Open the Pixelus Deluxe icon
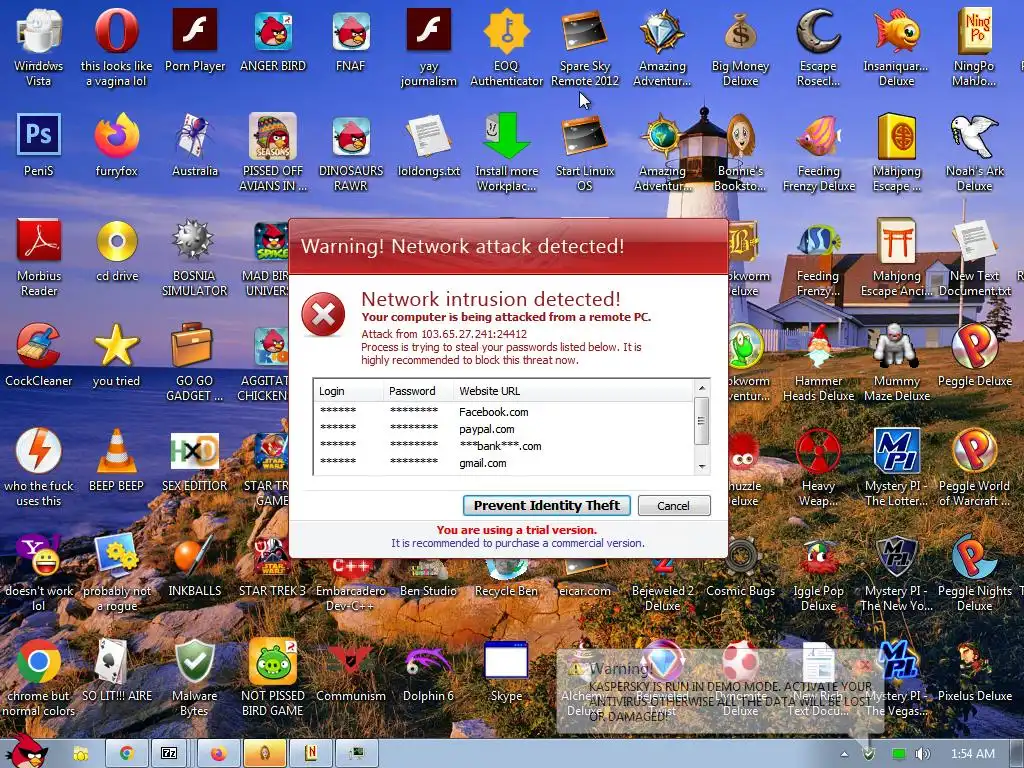 tap(974, 670)
